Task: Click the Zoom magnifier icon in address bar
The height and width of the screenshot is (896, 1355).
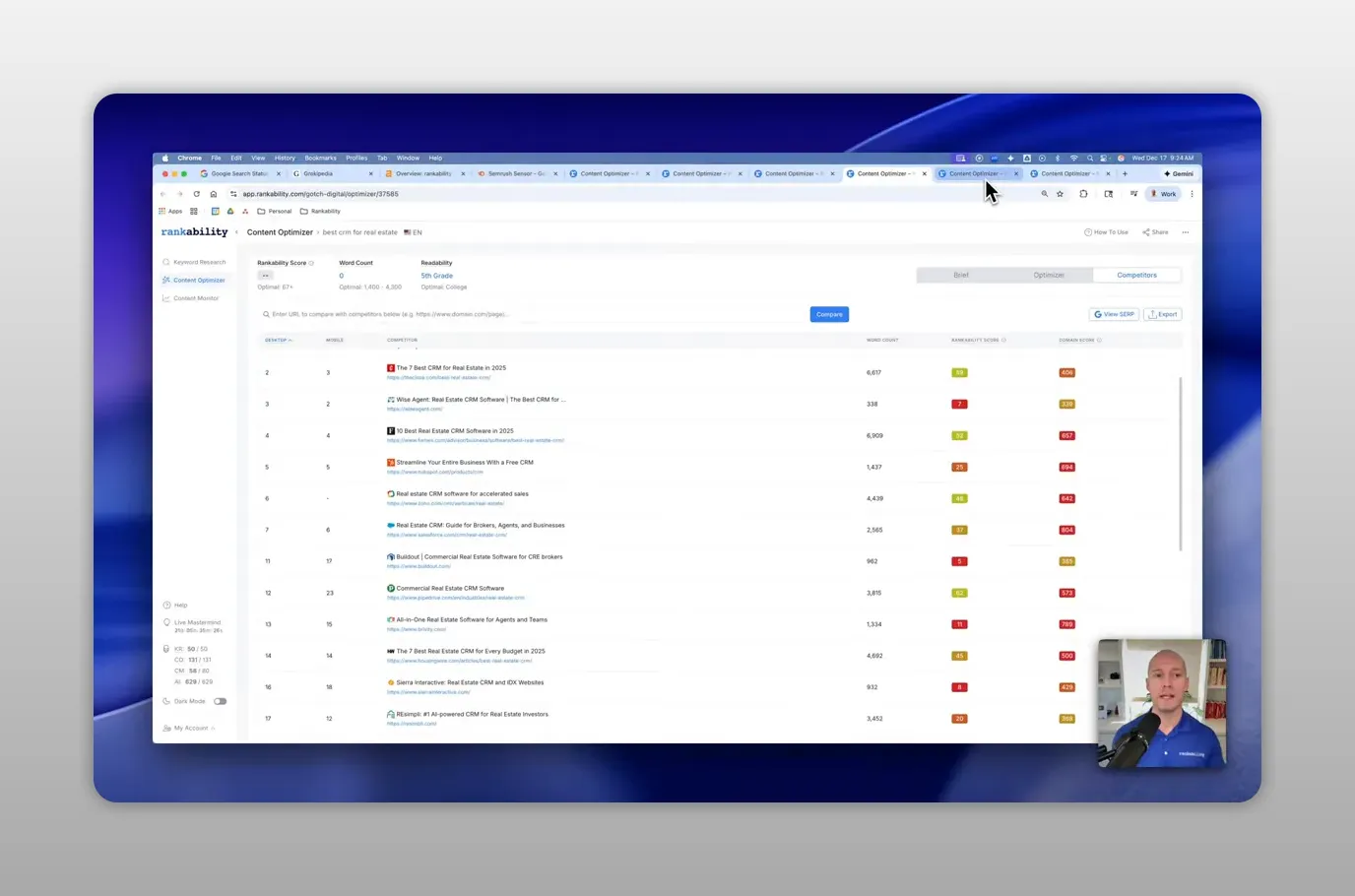Action: coord(1044,194)
